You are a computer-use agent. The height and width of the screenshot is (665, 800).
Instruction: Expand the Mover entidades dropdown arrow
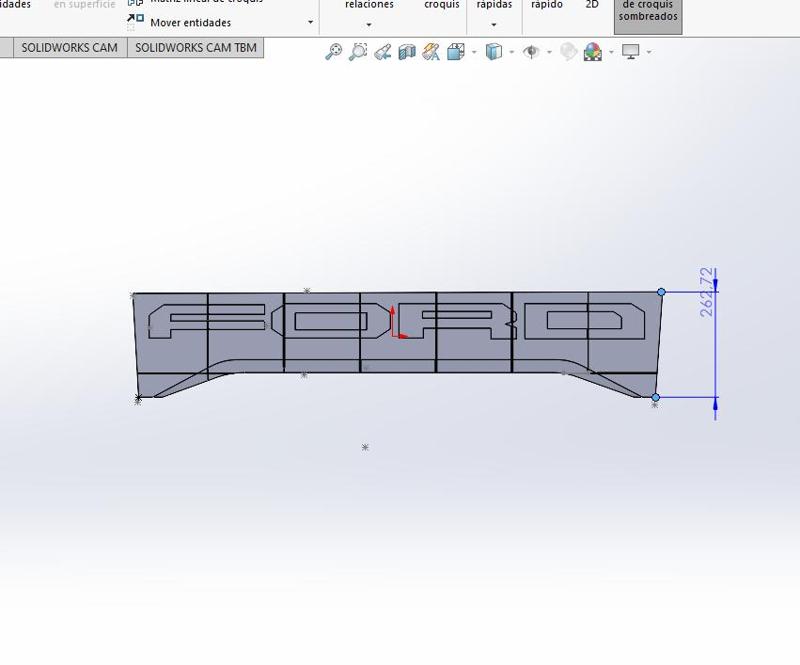[x=308, y=22]
